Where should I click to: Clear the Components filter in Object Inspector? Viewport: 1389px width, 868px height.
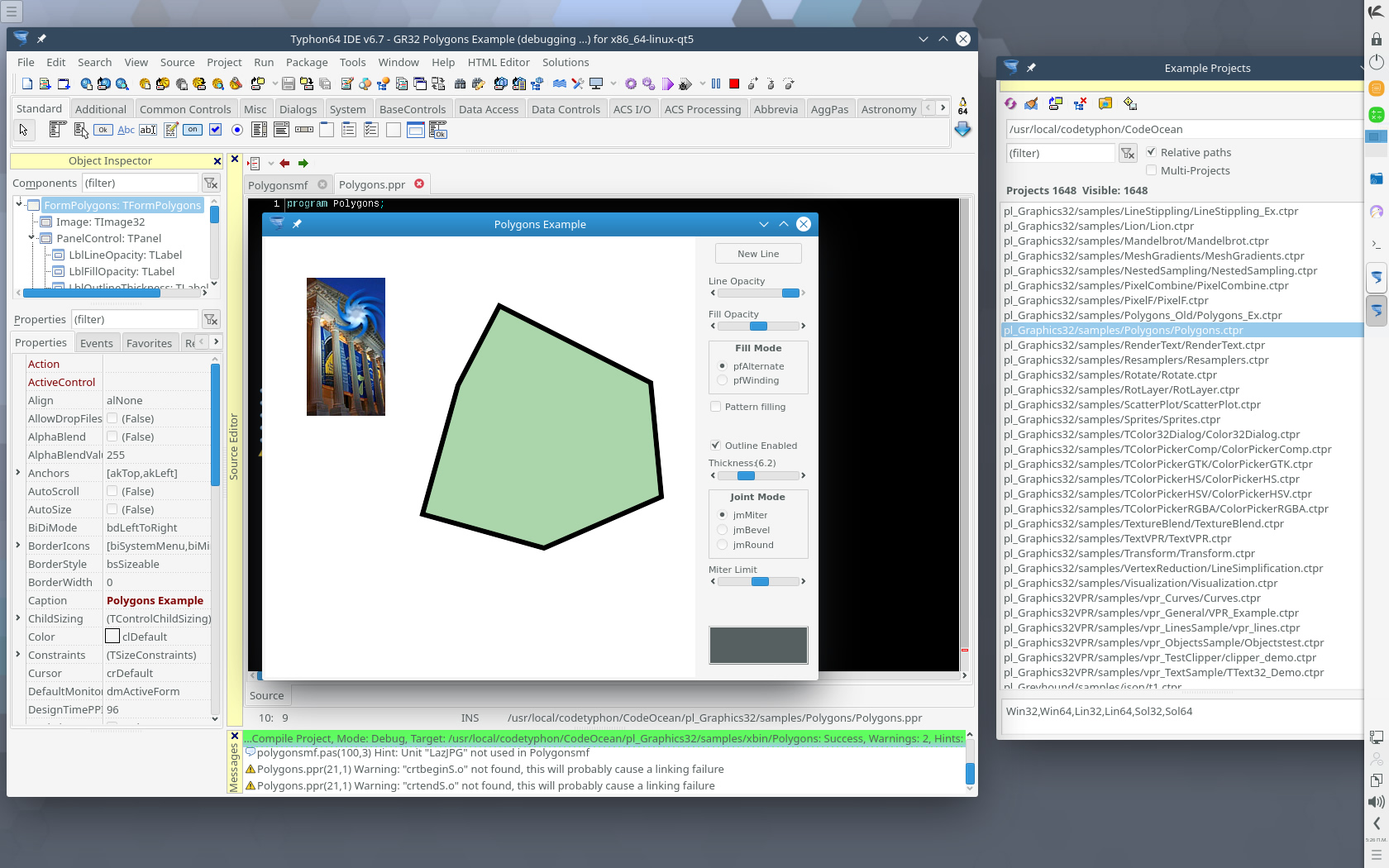211,183
